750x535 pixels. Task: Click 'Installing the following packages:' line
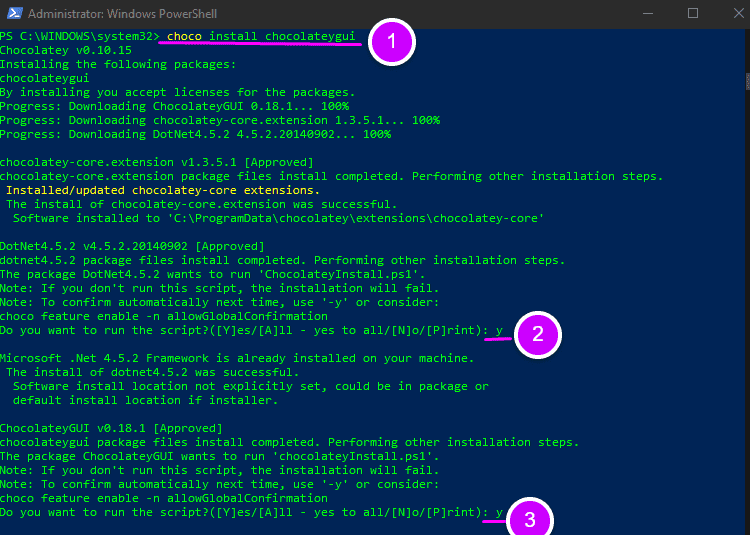(118, 64)
